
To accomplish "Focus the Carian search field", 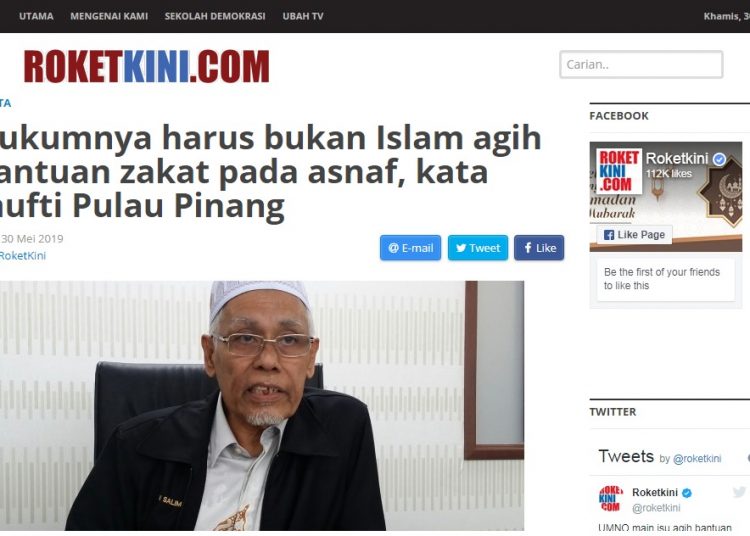I will point(641,65).
